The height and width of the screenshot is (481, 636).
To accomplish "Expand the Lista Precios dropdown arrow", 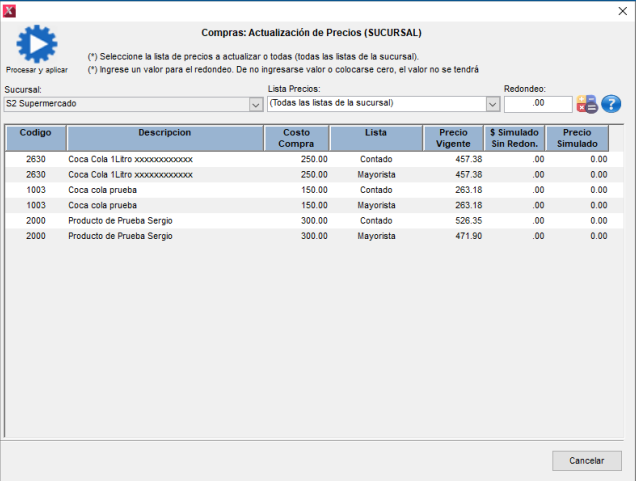I will coord(492,104).
